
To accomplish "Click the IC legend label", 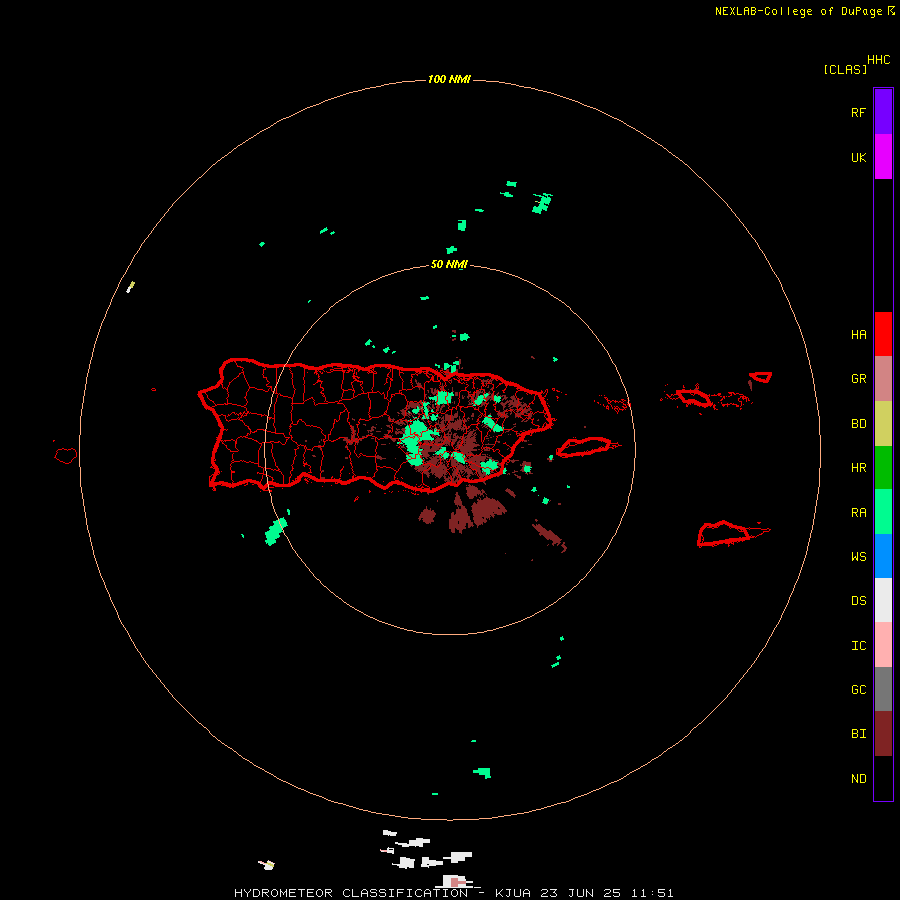I will pyautogui.click(x=858, y=646).
